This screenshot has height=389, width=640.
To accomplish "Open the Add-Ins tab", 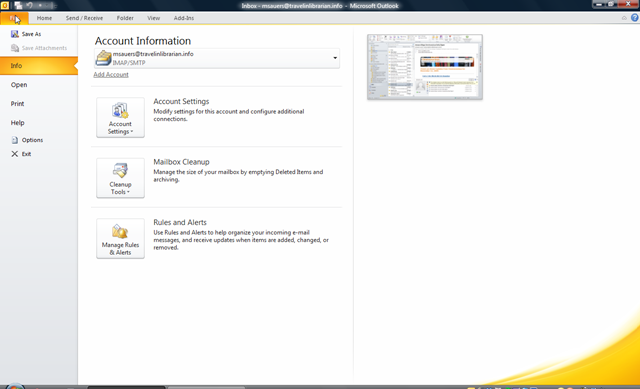I will click(184, 18).
